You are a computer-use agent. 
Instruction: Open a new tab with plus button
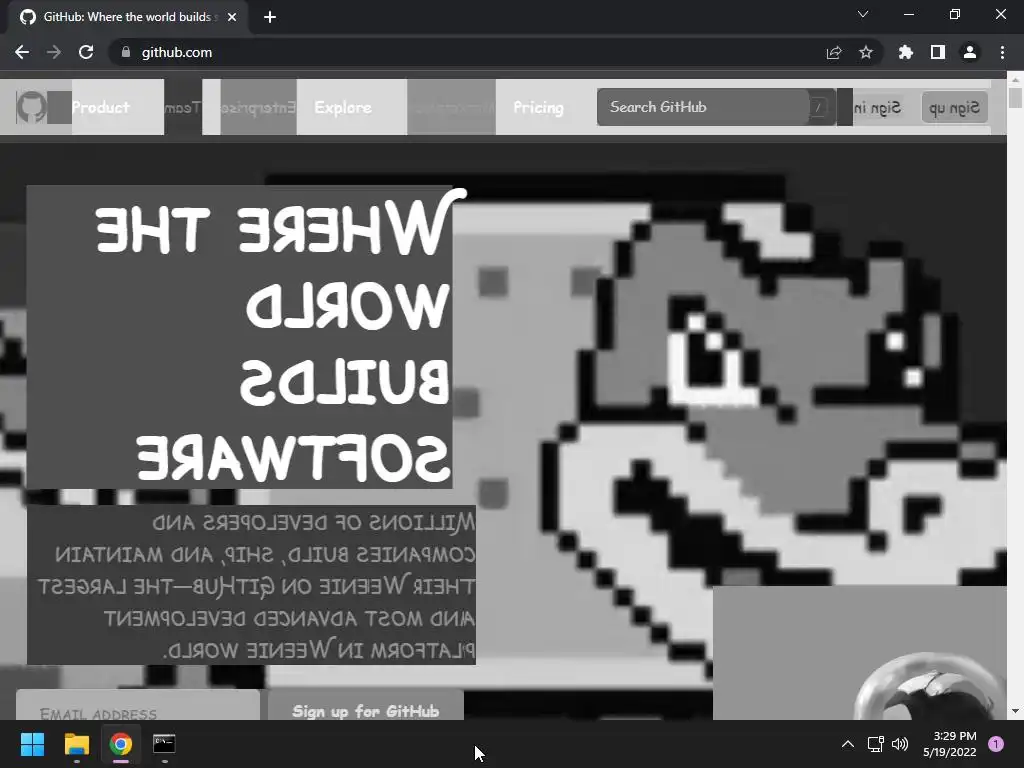point(270,17)
